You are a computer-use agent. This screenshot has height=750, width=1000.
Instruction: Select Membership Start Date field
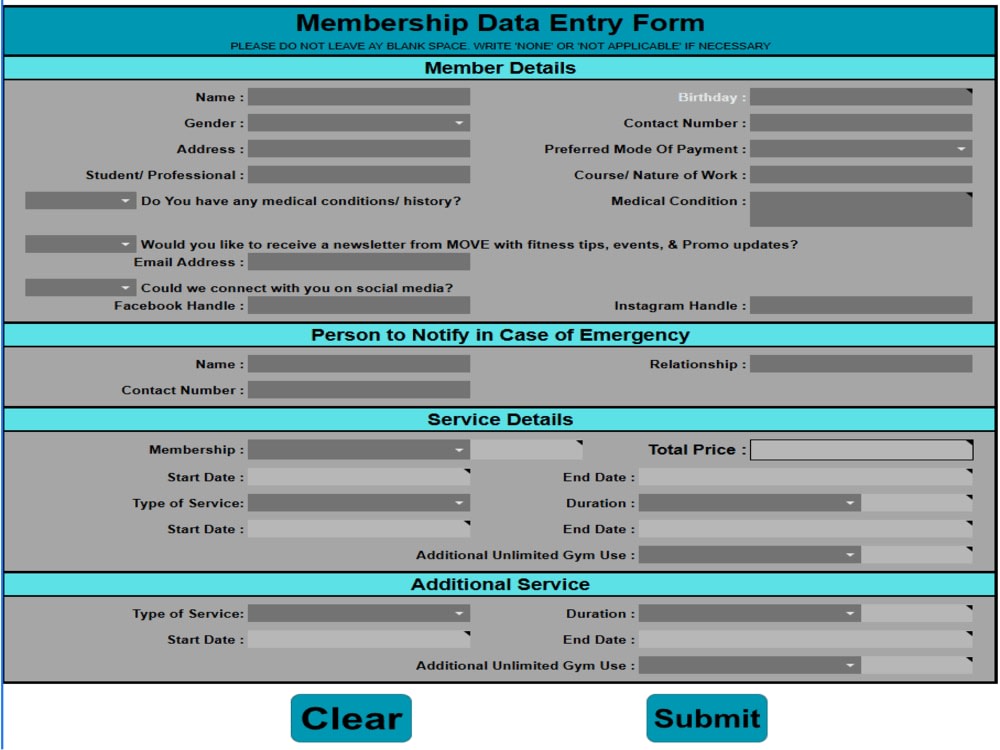359,476
